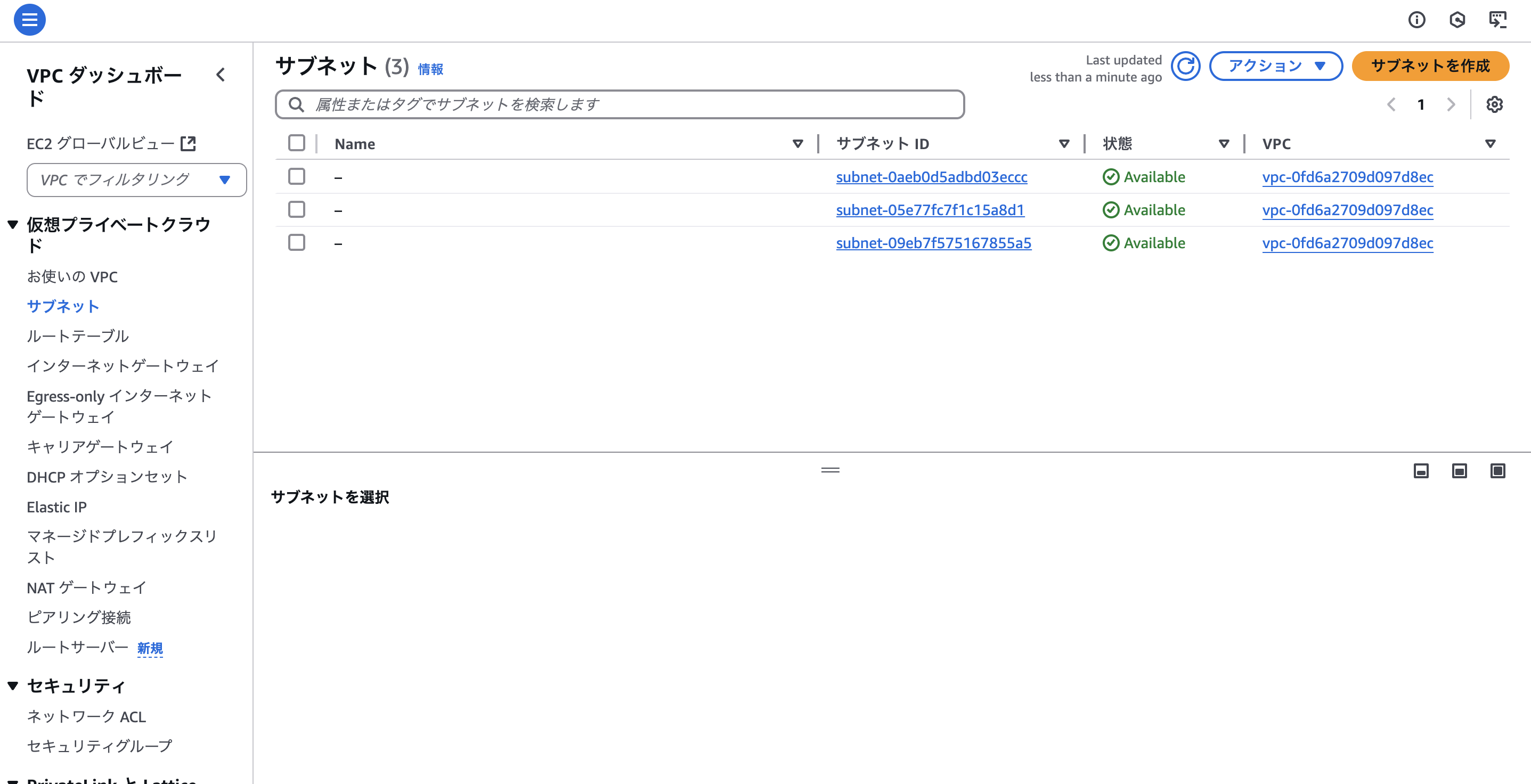Check the subnet-0aeb0d5adbd03eccc row checkbox
This screenshot has width=1531, height=784.
tap(297, 176)
